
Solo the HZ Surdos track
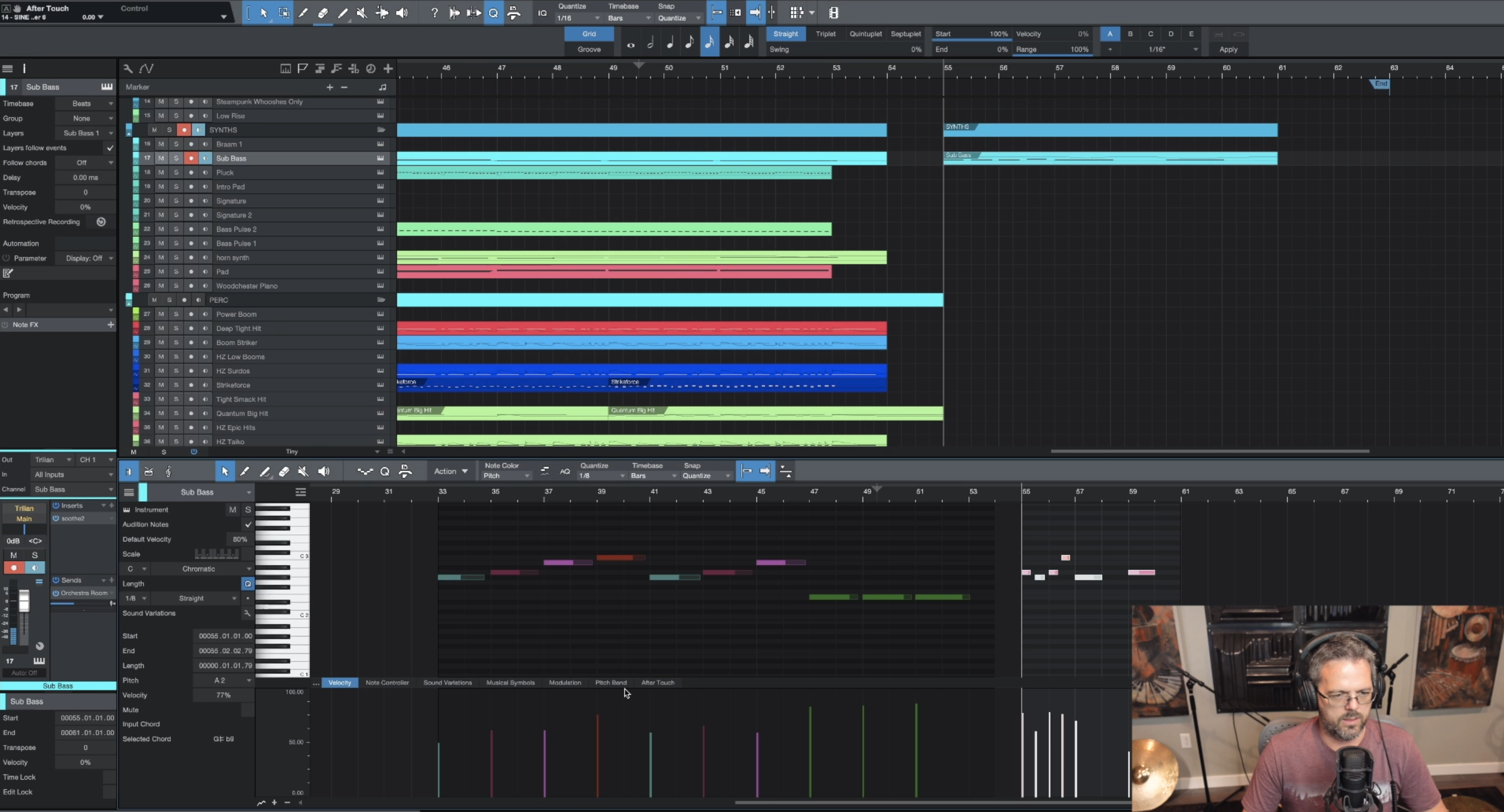176,371
